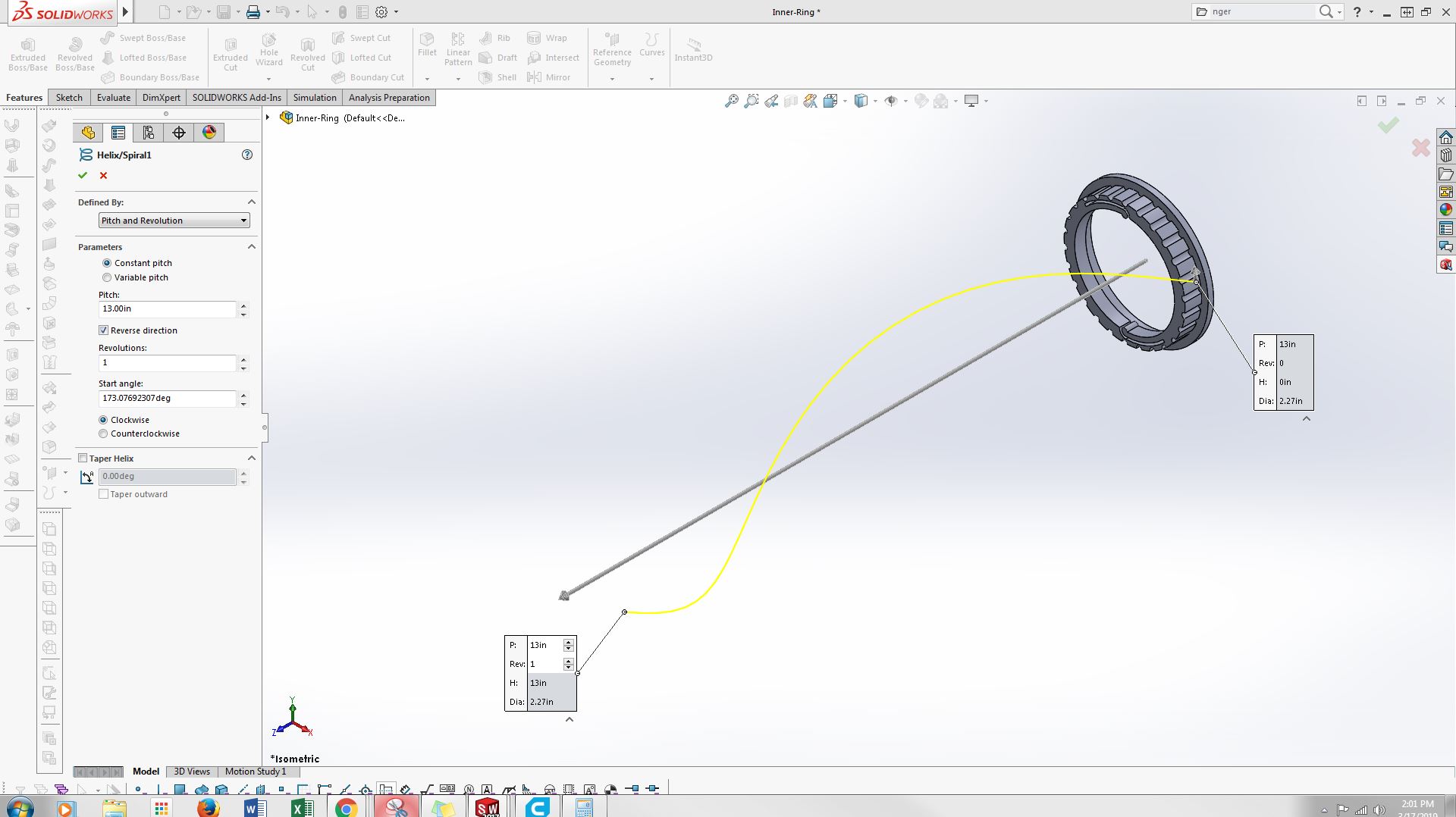Expand the SOLIDWORKS menu arrow
1456x817 pixels.
pyautogui.click(x=125, y=12)
